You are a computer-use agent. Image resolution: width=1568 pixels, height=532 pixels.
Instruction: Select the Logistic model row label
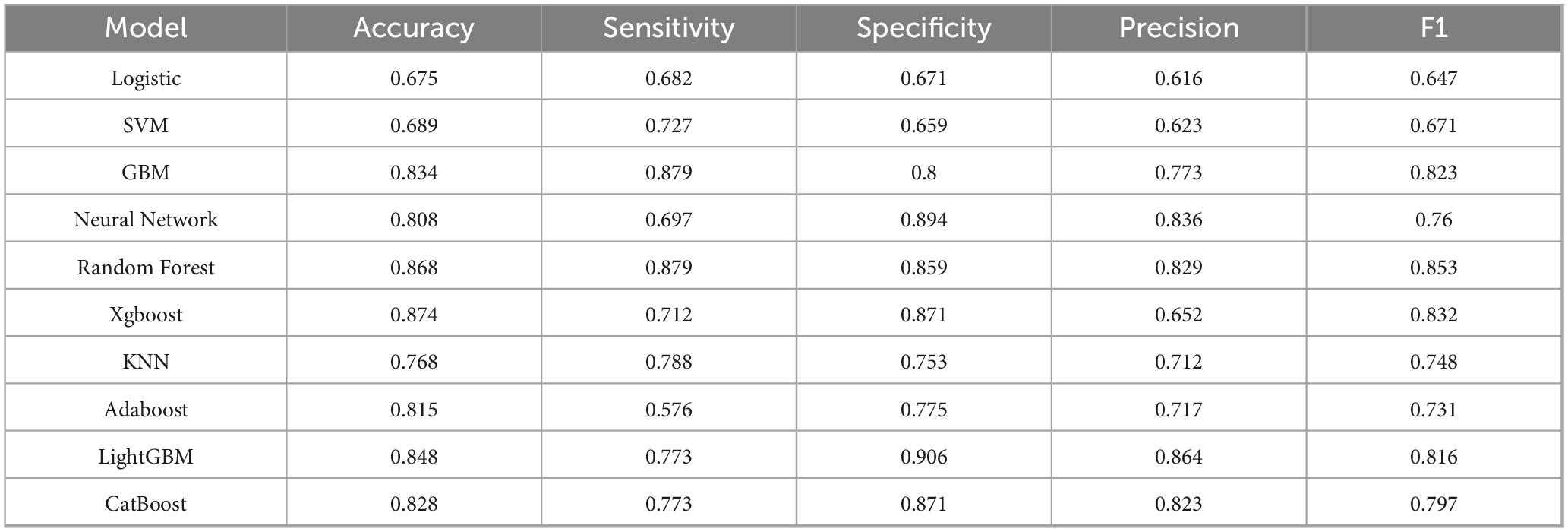[146, 78]
